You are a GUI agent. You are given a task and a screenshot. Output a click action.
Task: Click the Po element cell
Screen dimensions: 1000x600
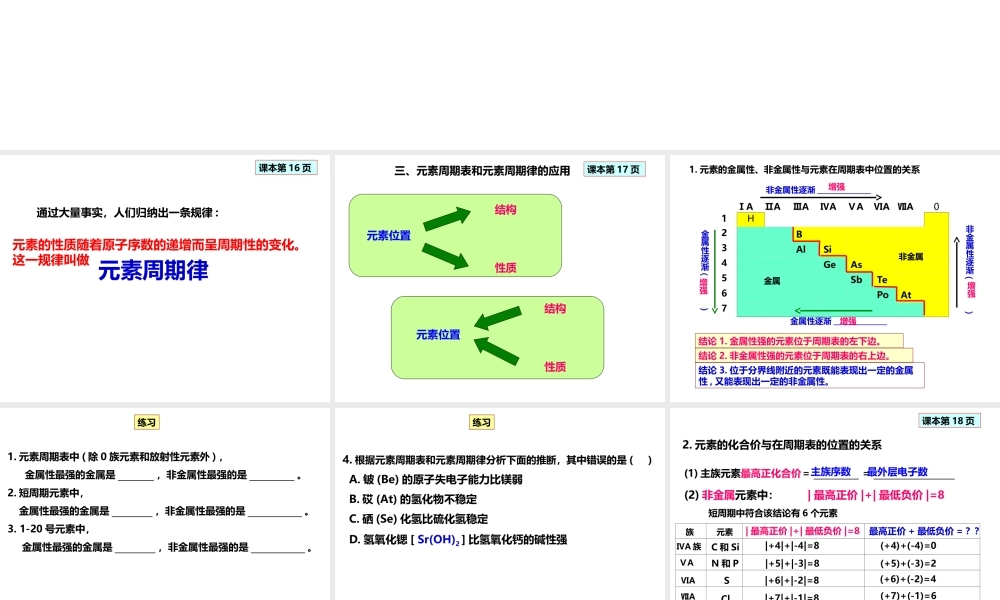tap(883, 295)
